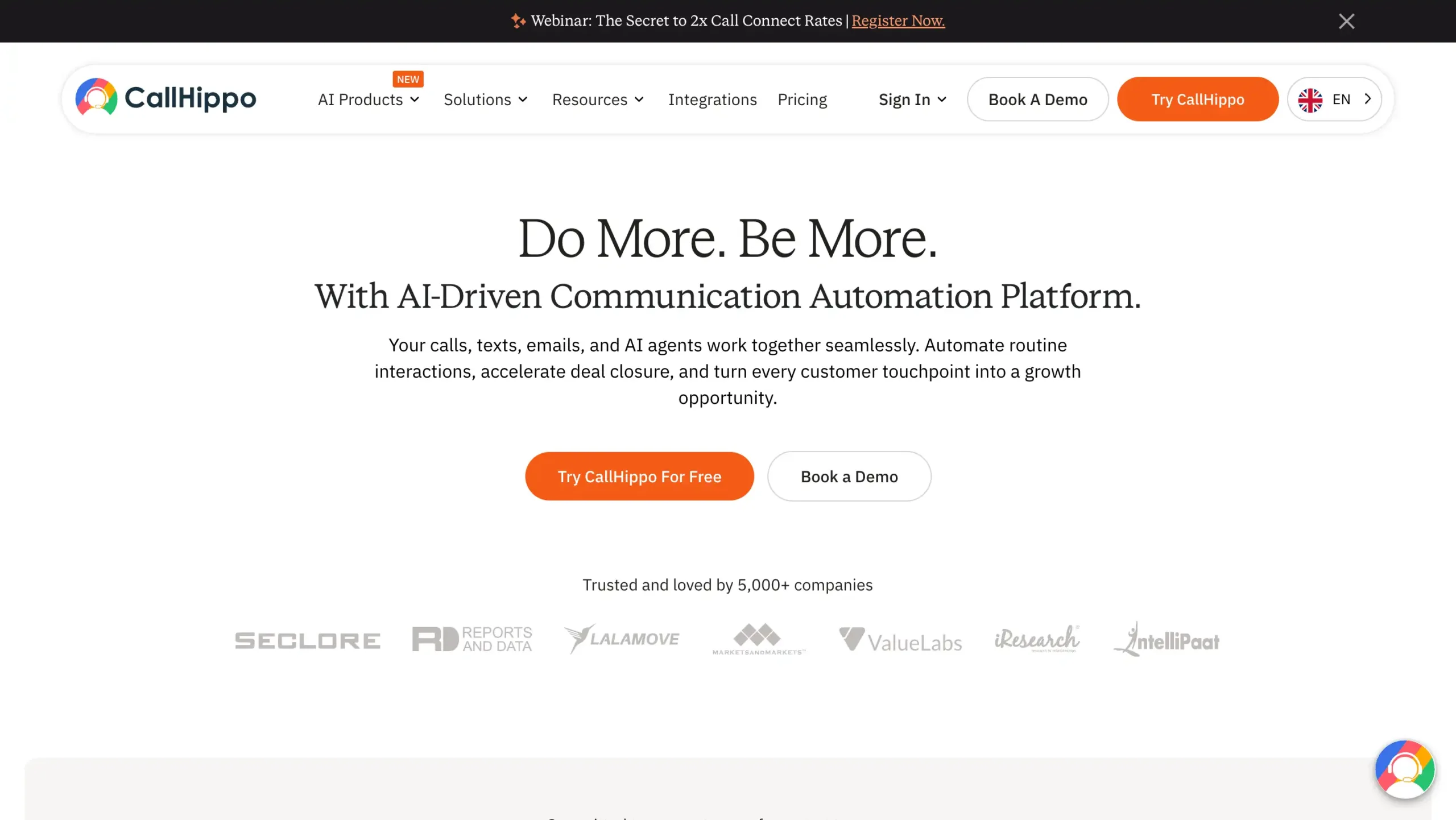
Task: Select the Seclore company logo
Action: pyautogui.click(x=307, y=639)
